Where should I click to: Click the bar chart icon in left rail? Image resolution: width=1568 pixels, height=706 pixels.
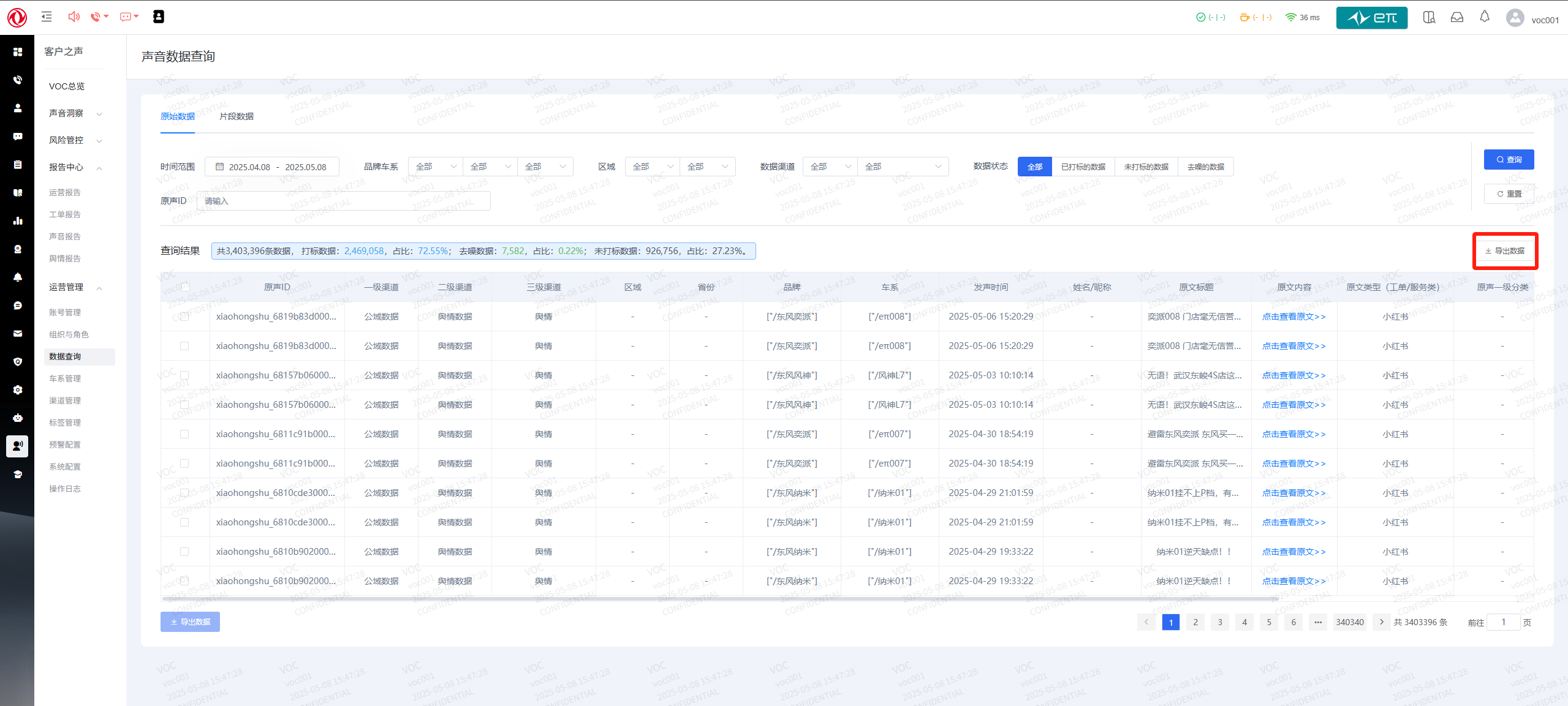coord(18,220)
